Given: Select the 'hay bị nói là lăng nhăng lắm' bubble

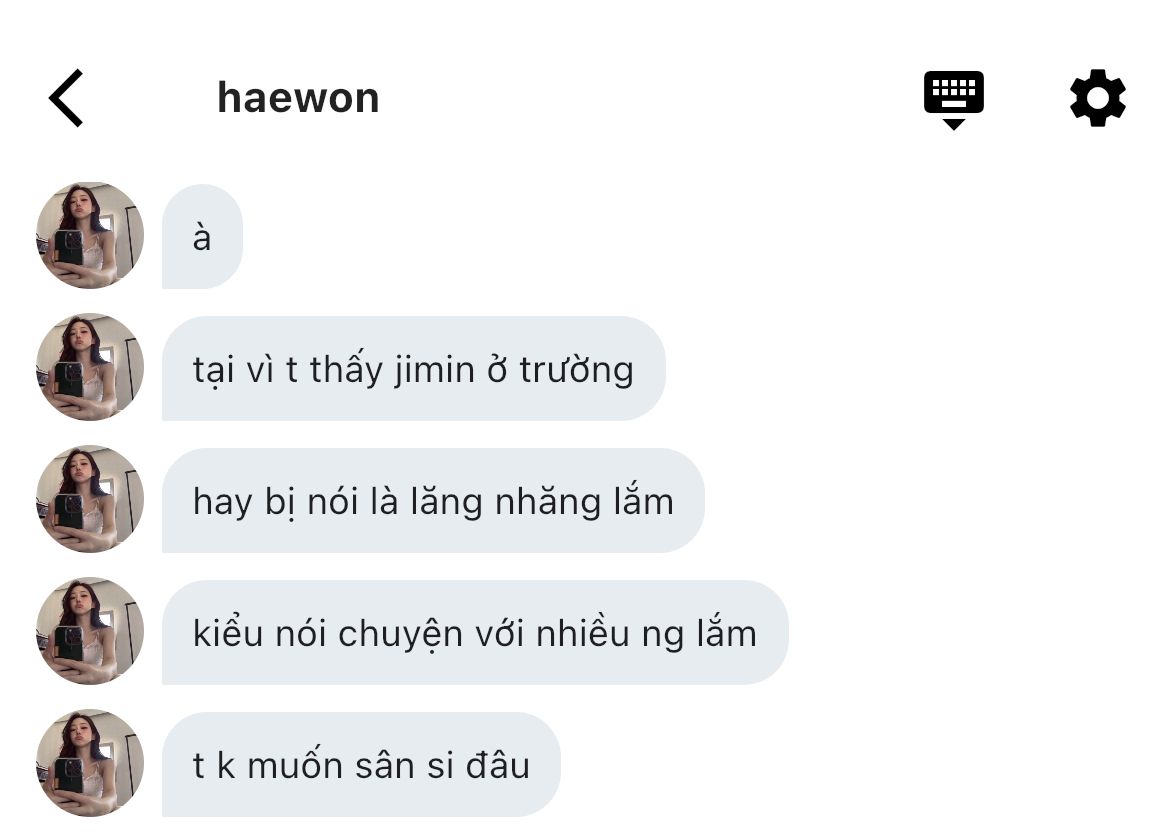Looking at the screenshot, I should pos(433,501).
